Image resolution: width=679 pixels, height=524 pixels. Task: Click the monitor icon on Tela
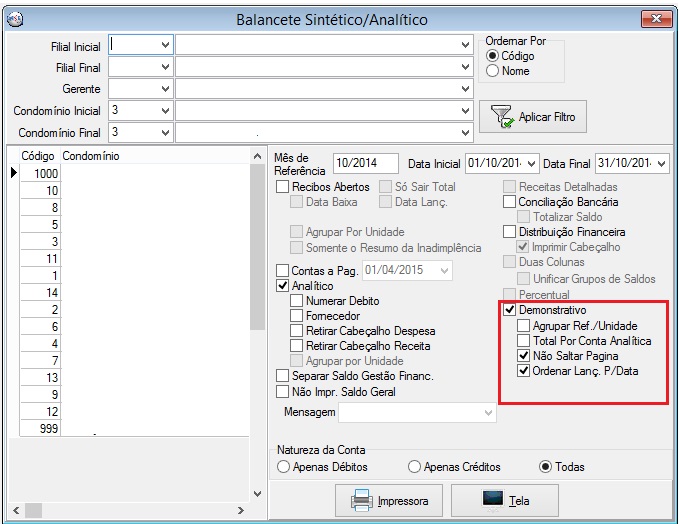pos(493,500)
